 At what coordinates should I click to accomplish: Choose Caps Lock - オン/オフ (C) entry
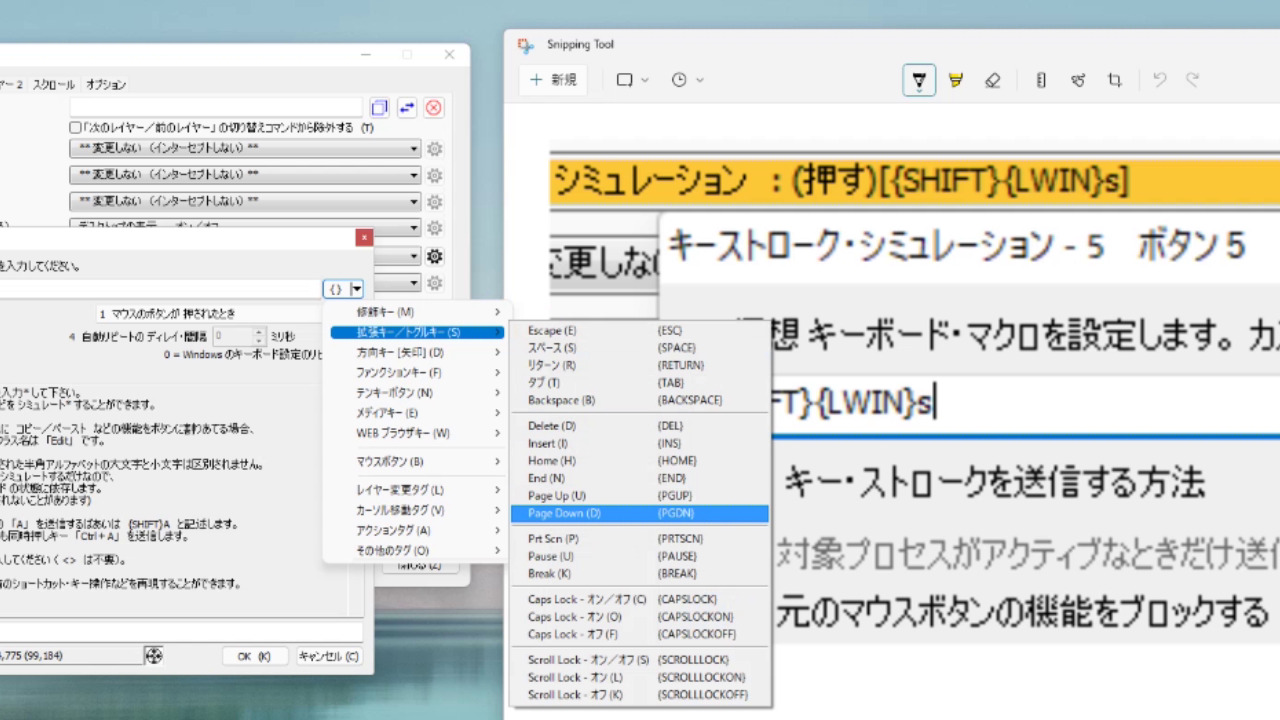point(640,599)
